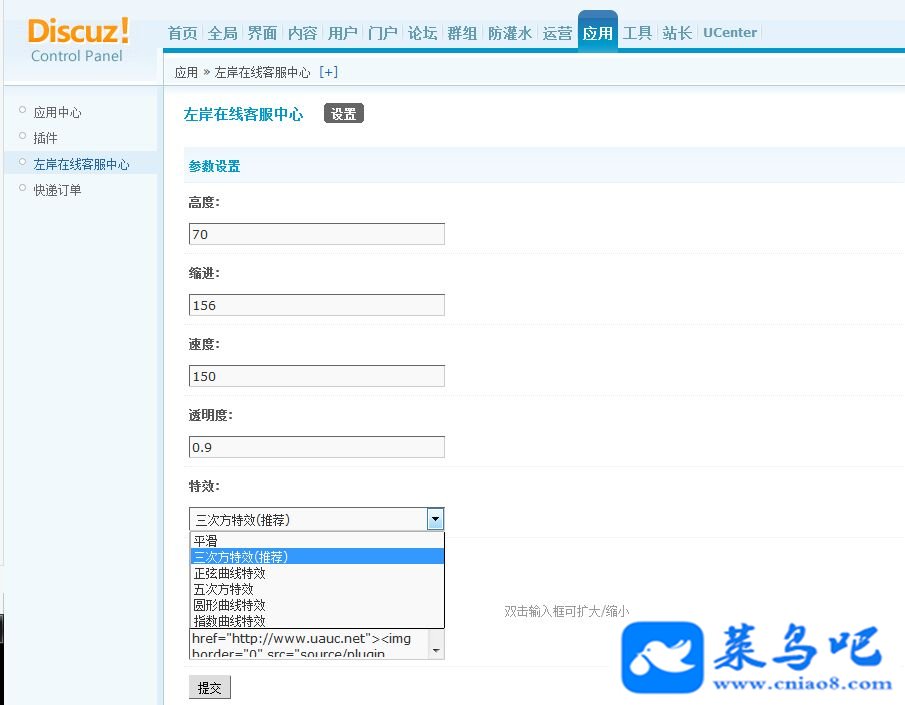Viewport: 905px width, 705px height.
Task: Switch to the 全局 top menu tab
Action: (x=223, y=33)
